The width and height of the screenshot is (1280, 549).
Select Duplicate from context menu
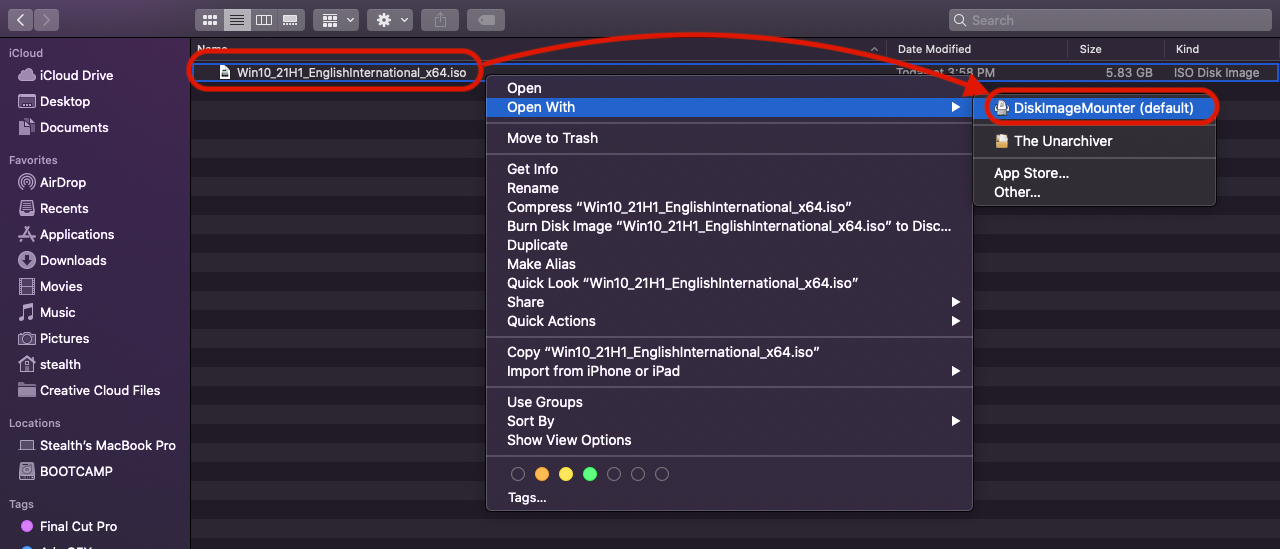tap(729, 245)
